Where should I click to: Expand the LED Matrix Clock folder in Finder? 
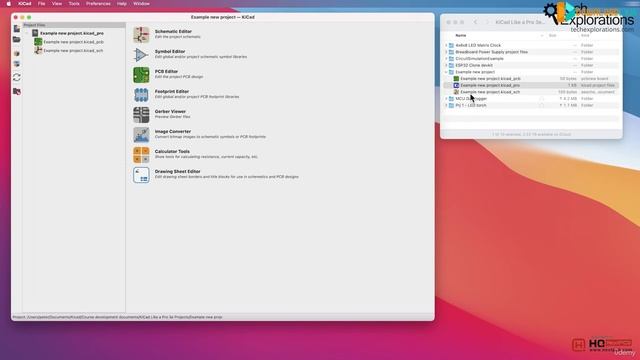[446, 45]
